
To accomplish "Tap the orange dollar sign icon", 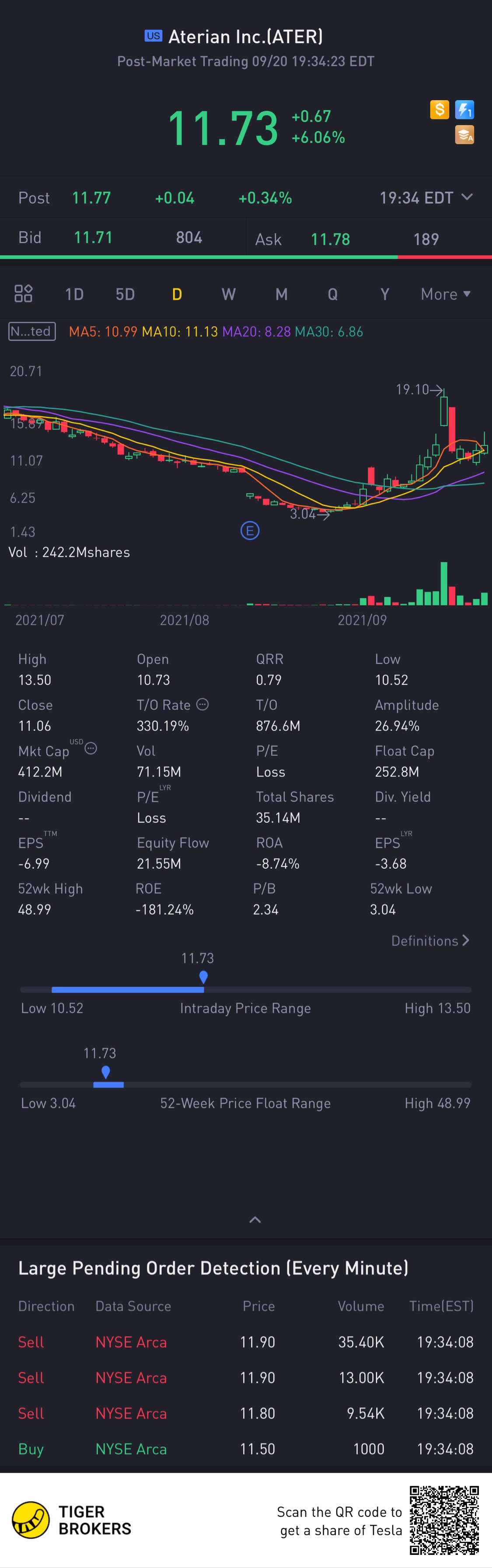I will pos(439,110).
